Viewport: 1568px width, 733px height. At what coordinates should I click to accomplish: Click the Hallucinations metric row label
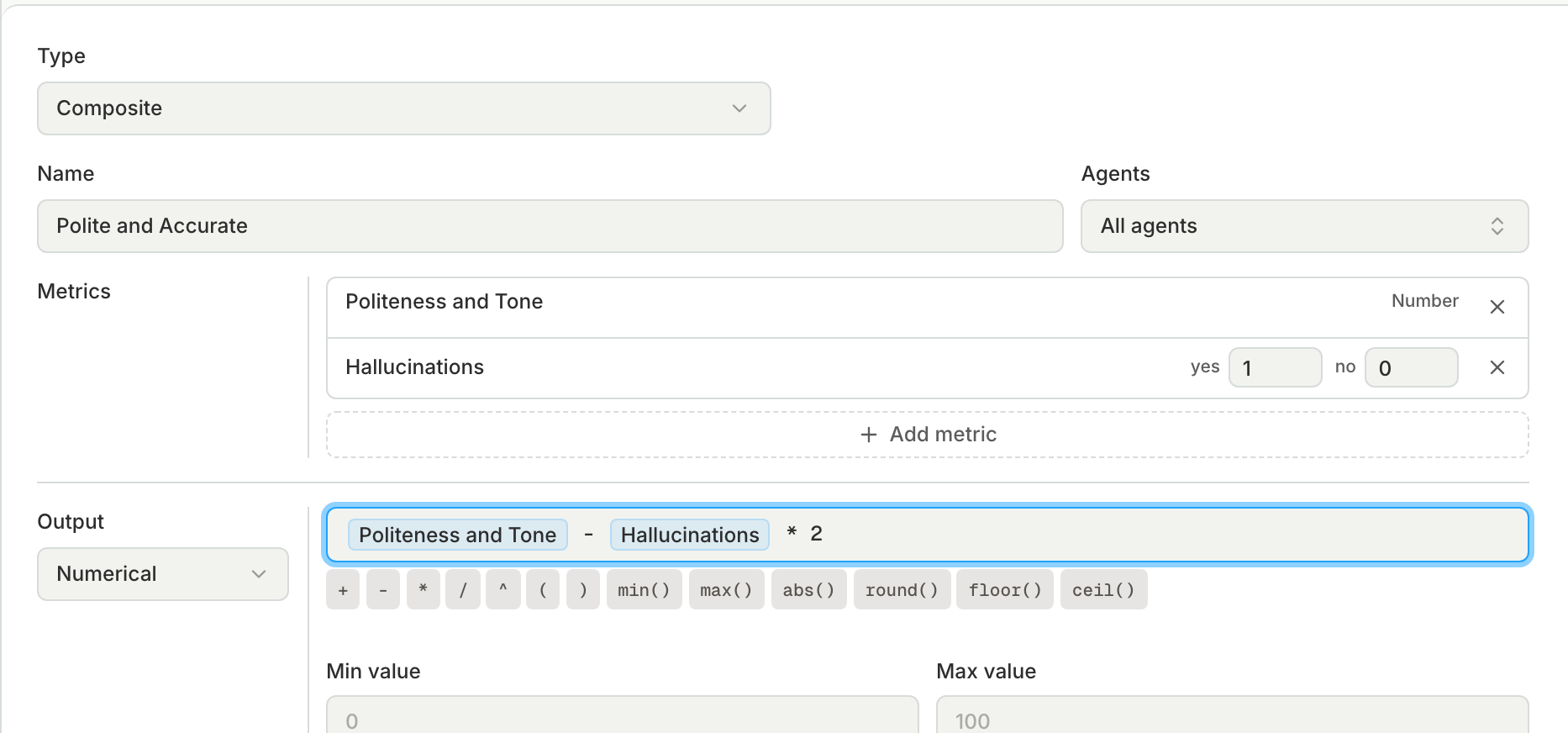[415, 367]
